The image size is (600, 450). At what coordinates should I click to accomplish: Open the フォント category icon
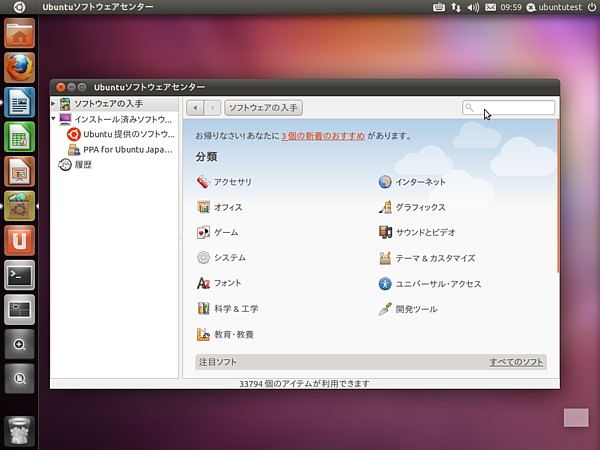click(x=203, y=283)
